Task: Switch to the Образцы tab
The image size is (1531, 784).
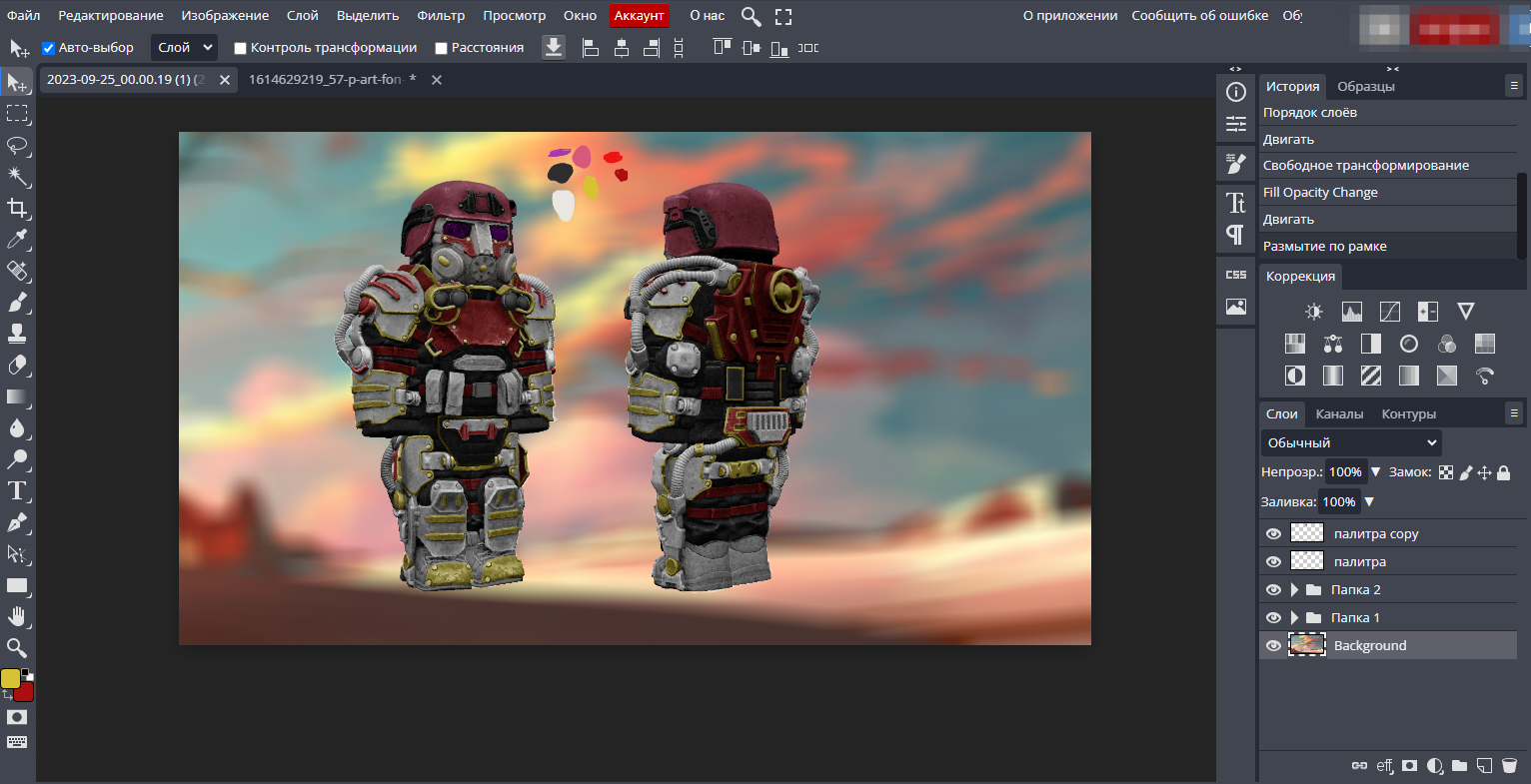Action: coord(1366,87)
